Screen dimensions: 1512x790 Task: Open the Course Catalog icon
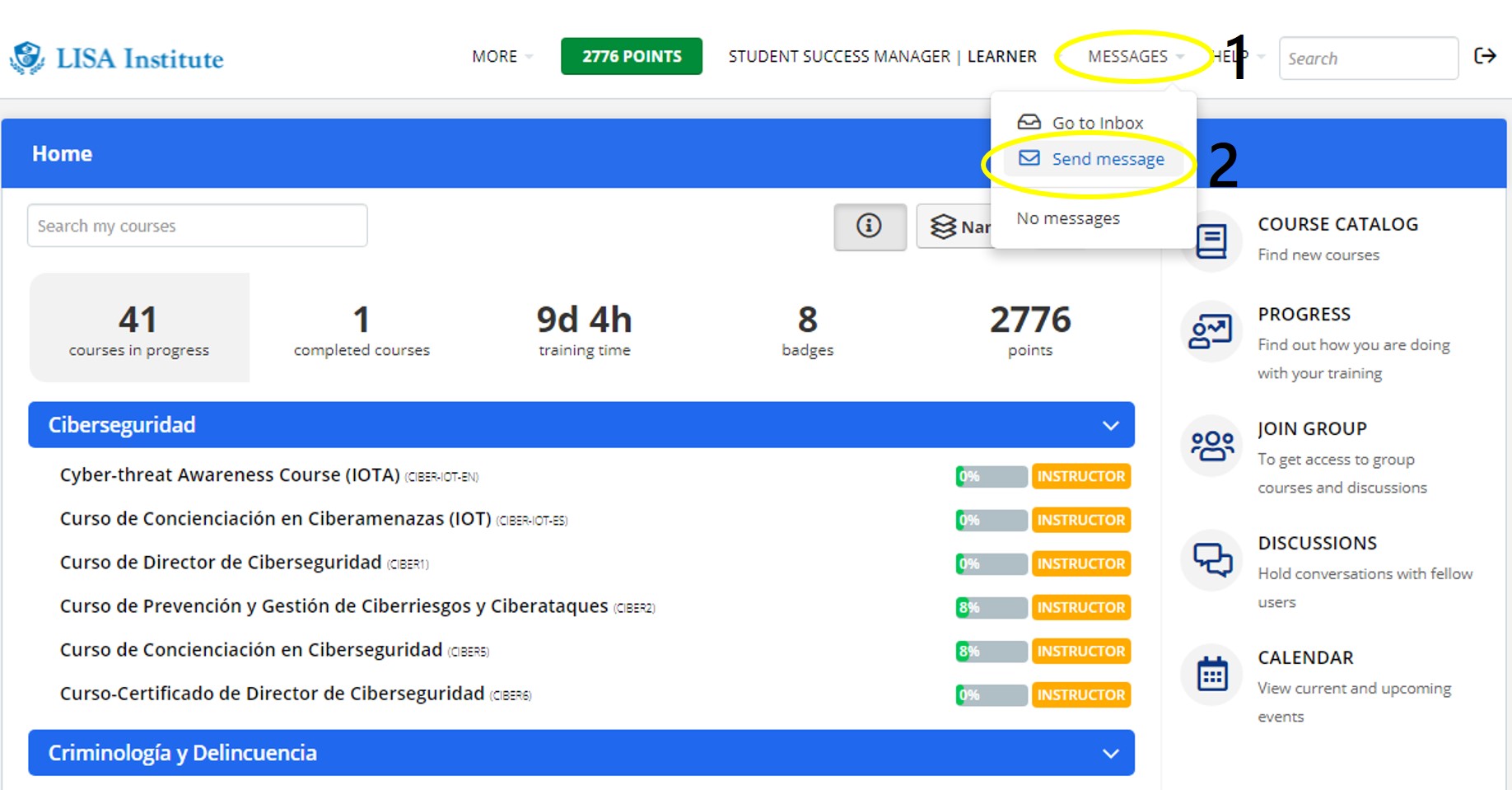(1211, 241)
